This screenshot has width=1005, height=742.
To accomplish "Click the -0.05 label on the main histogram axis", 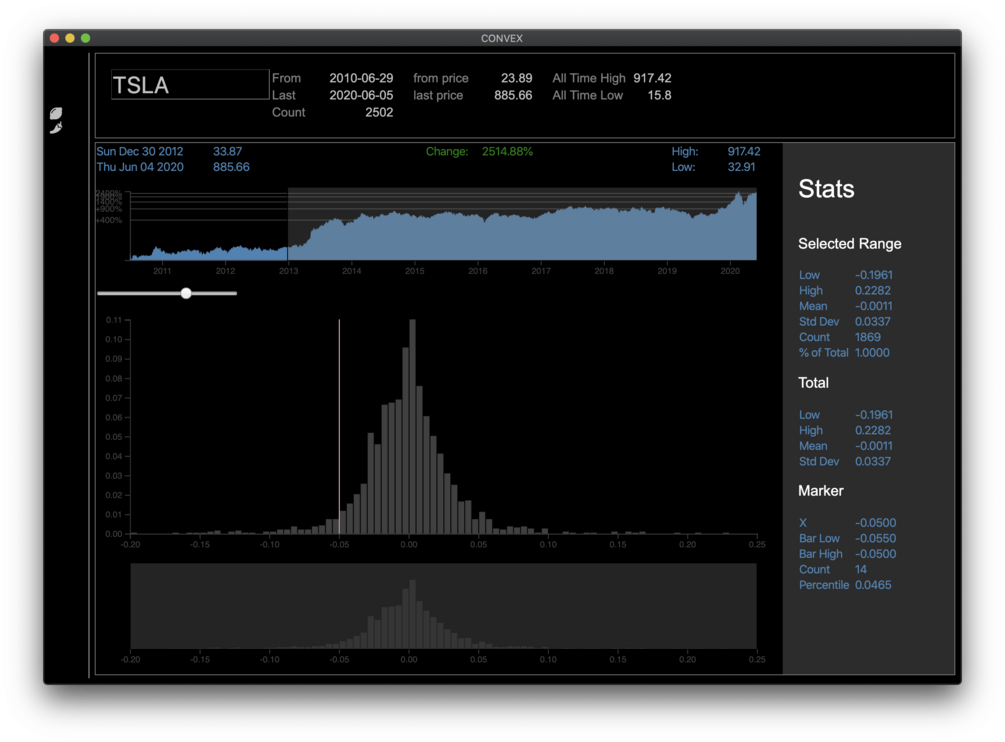I will tap(339, 545).
